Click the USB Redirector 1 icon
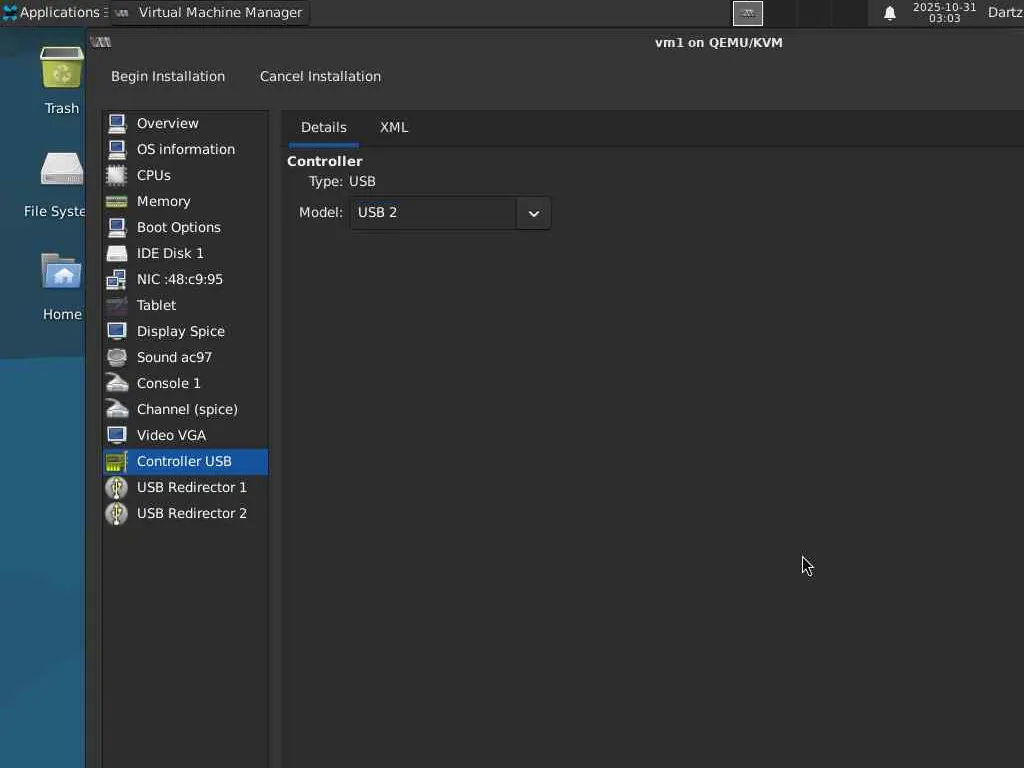Screen dimensions: 1024x768 click(117, 487)
